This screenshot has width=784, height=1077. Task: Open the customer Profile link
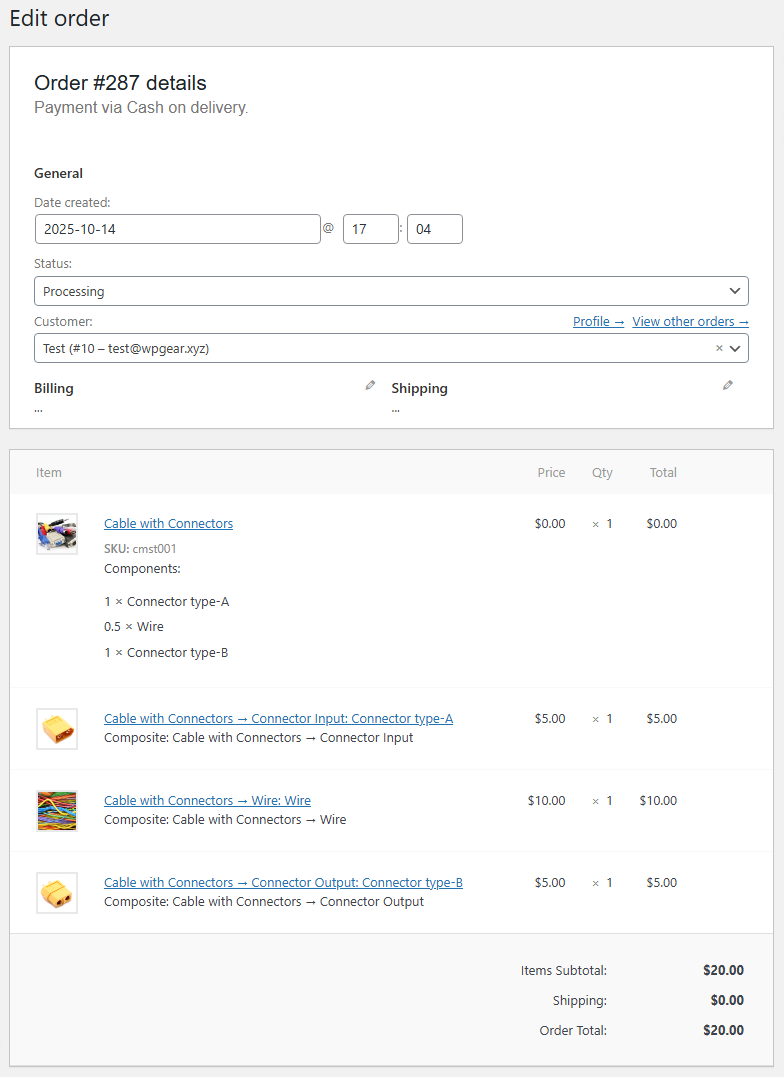pyautogui.click(x=598, y=321)
